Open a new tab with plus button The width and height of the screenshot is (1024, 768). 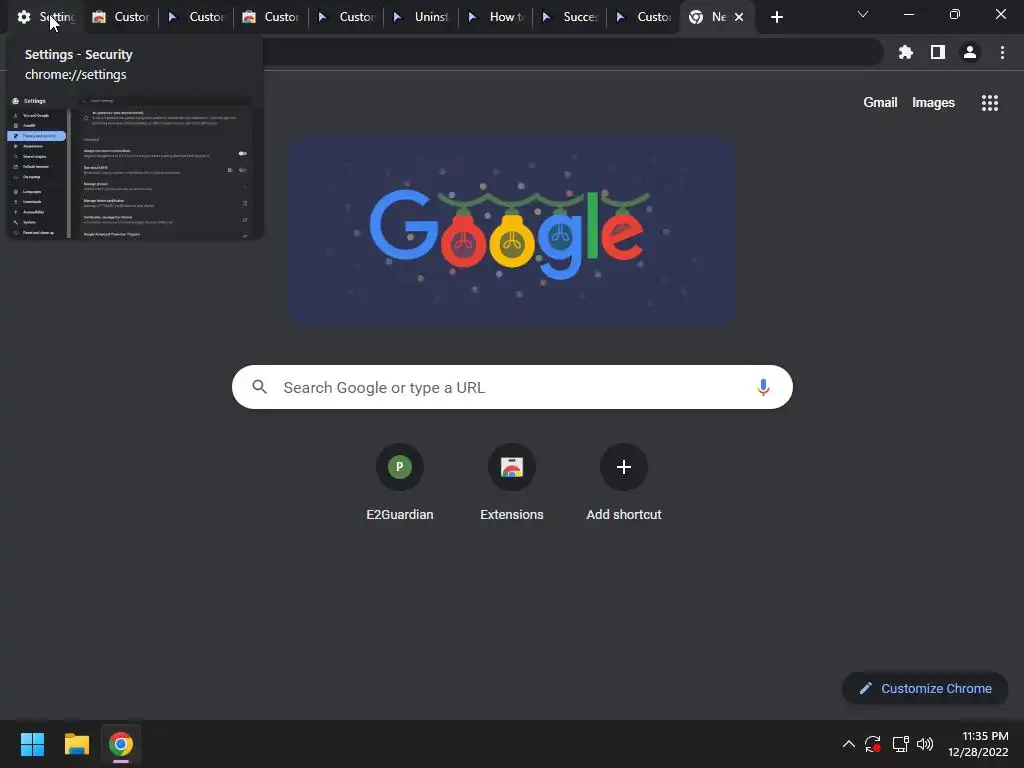(x=776, y=17)
